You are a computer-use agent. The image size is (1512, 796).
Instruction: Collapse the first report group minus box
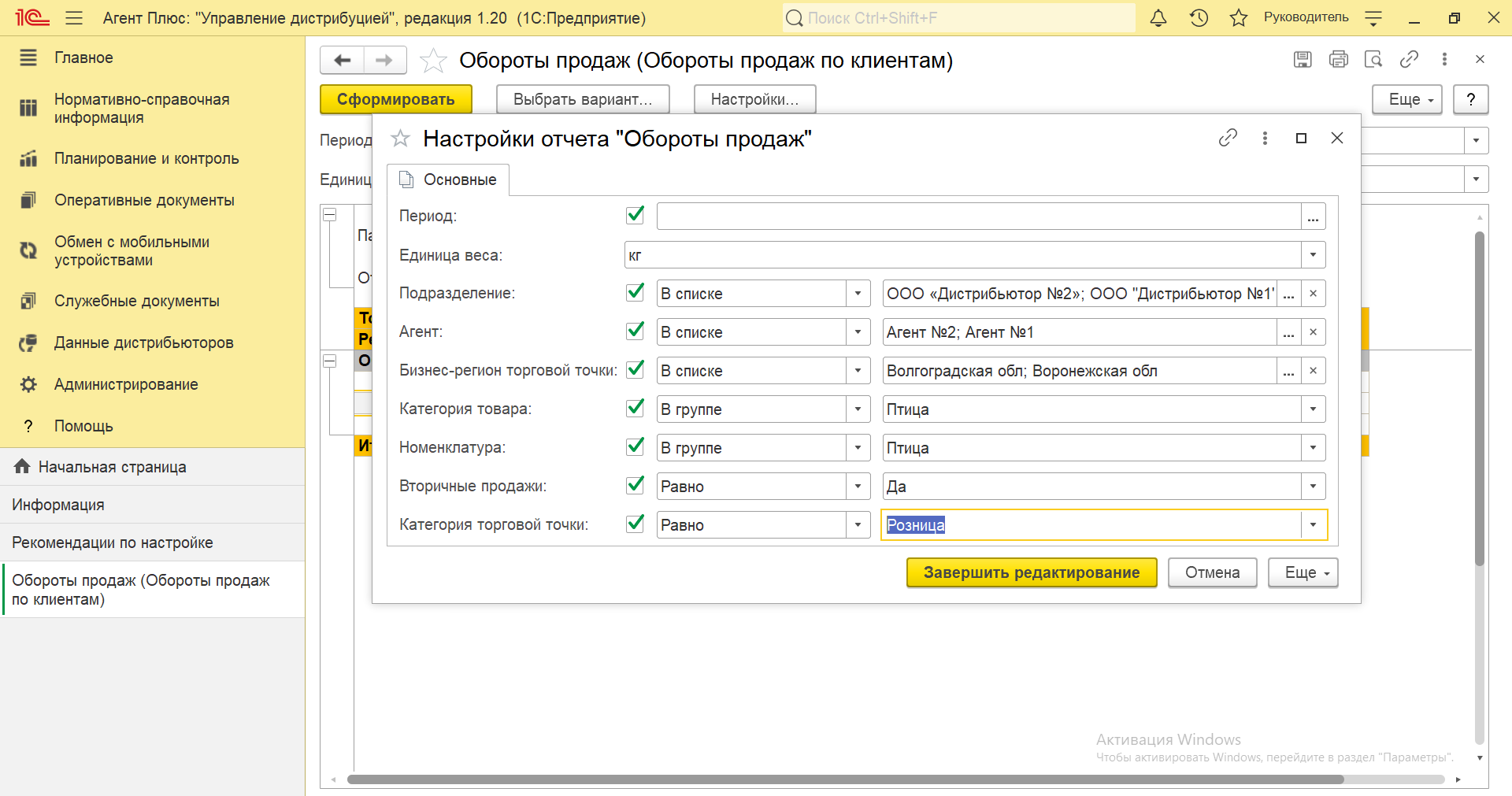[x=330, y=214]
